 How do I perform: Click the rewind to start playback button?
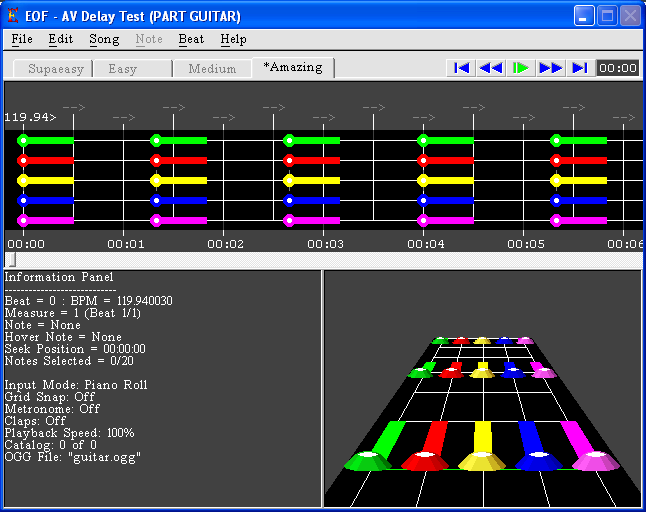pos(461,68)
